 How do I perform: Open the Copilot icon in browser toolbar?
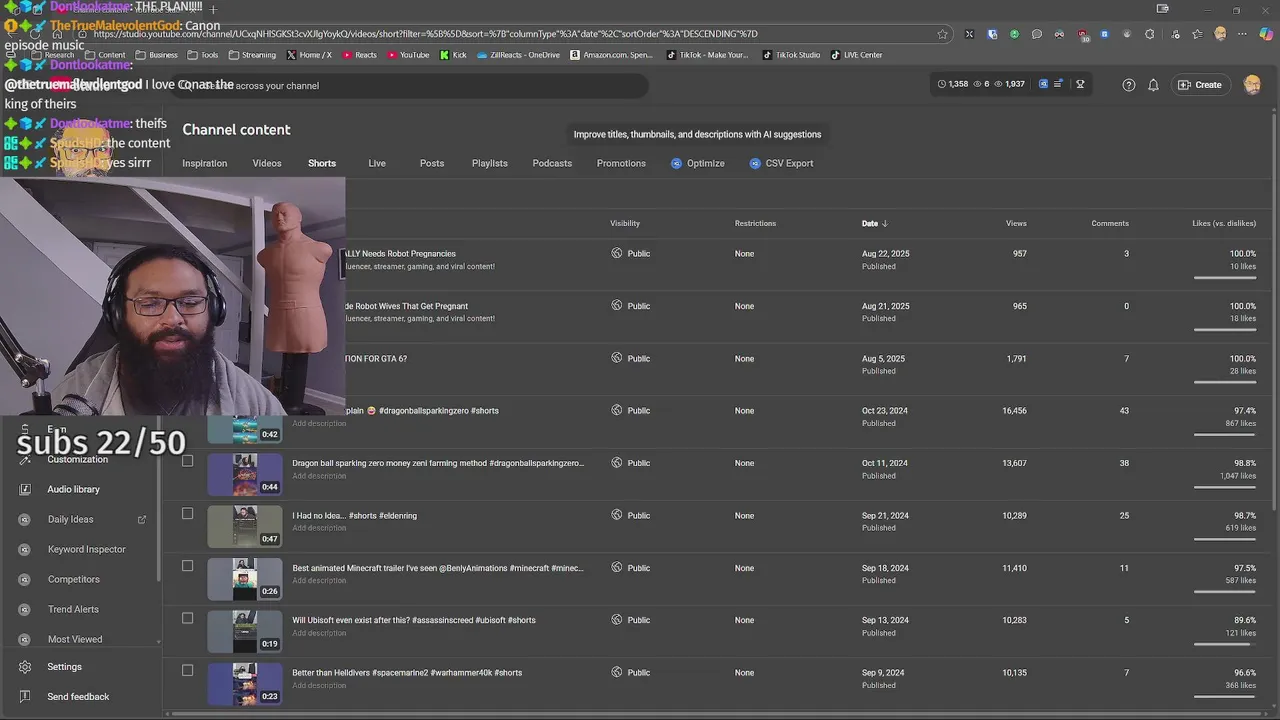coord(1266,34)
